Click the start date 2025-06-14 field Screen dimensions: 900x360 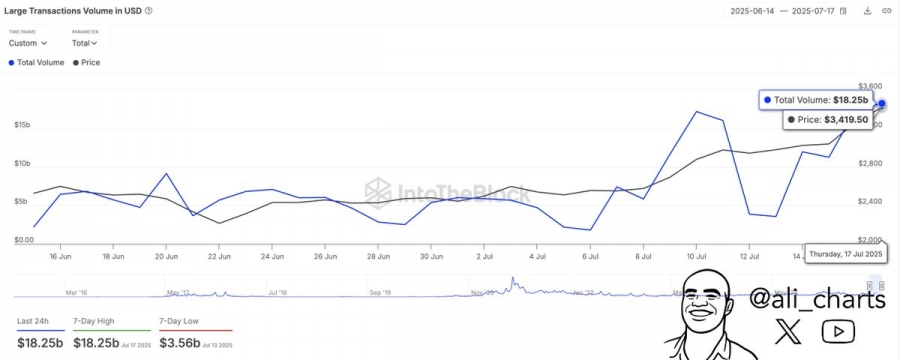pos(750,11)
